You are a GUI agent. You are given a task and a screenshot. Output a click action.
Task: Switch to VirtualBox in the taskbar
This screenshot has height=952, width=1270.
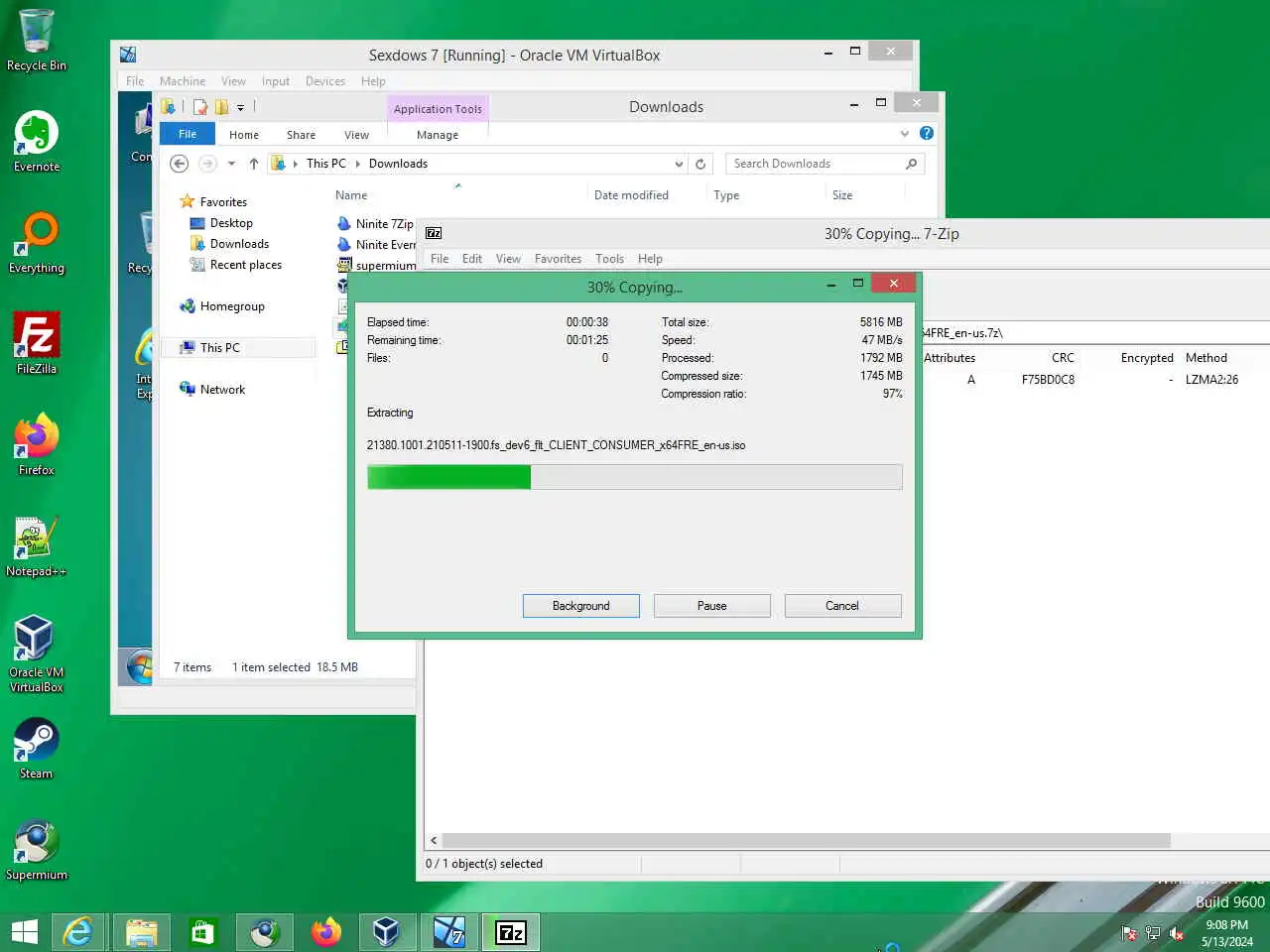pyautogui.click(x=387, y=932)
